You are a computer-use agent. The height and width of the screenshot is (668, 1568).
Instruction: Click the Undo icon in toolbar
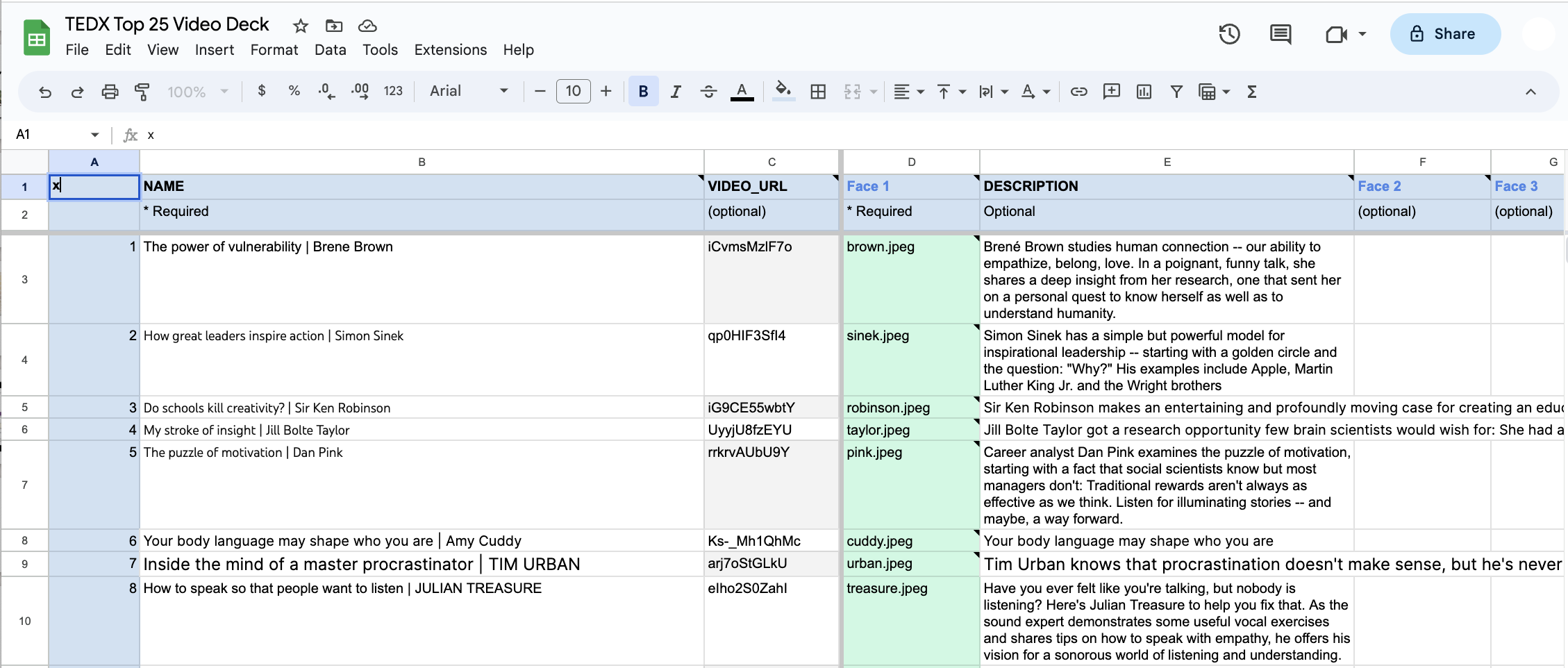(x=45, y=92)
